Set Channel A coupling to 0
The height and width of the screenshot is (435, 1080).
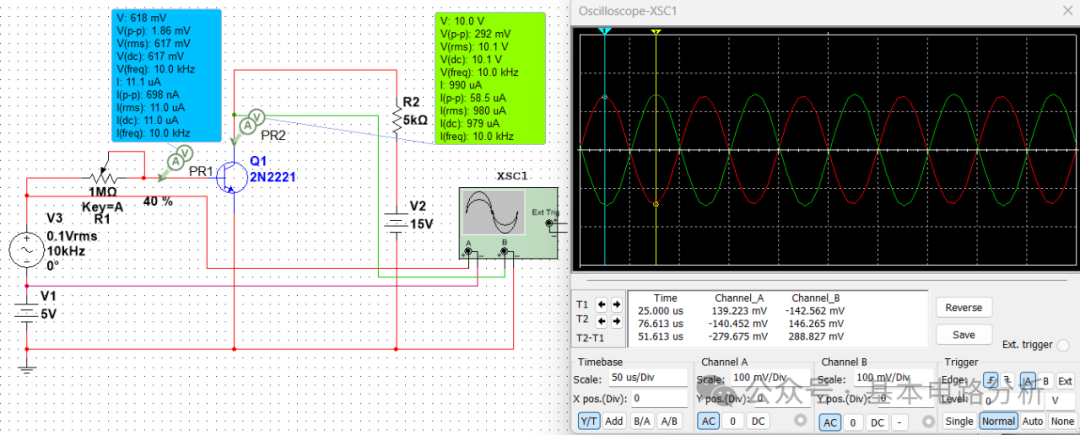pyautogui.click(x=732, y=421)
